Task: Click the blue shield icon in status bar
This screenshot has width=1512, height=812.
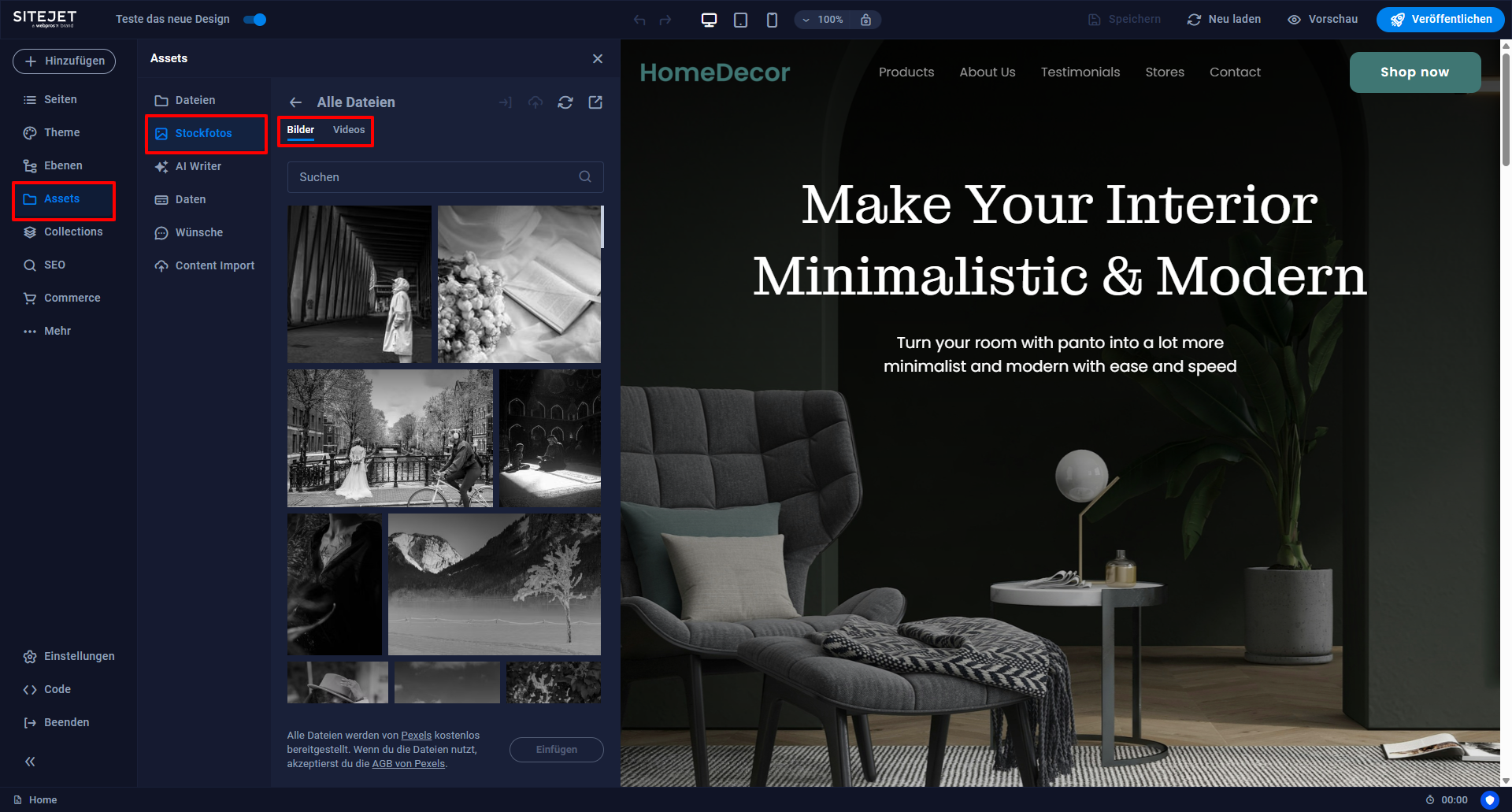Action: [1489, 800]
